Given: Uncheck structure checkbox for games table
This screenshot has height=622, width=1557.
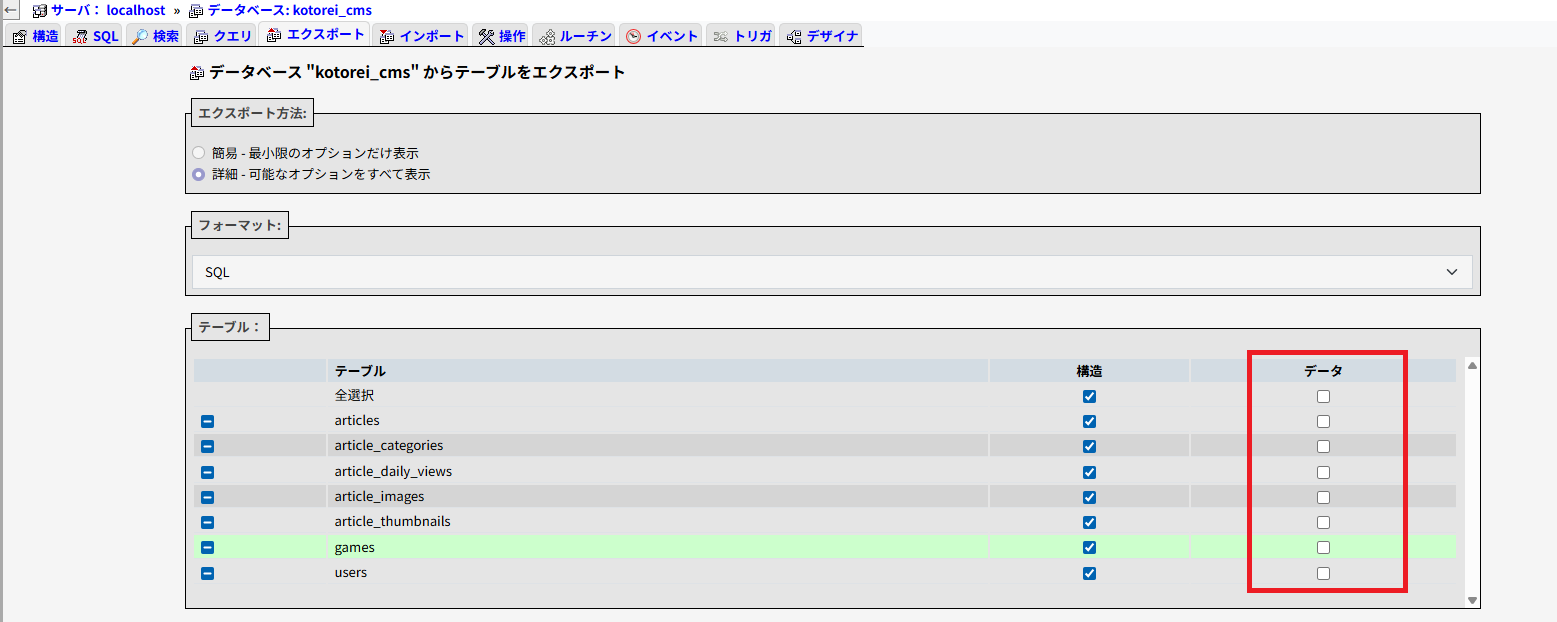Looking at the screenshot, I should [1089, 547].
